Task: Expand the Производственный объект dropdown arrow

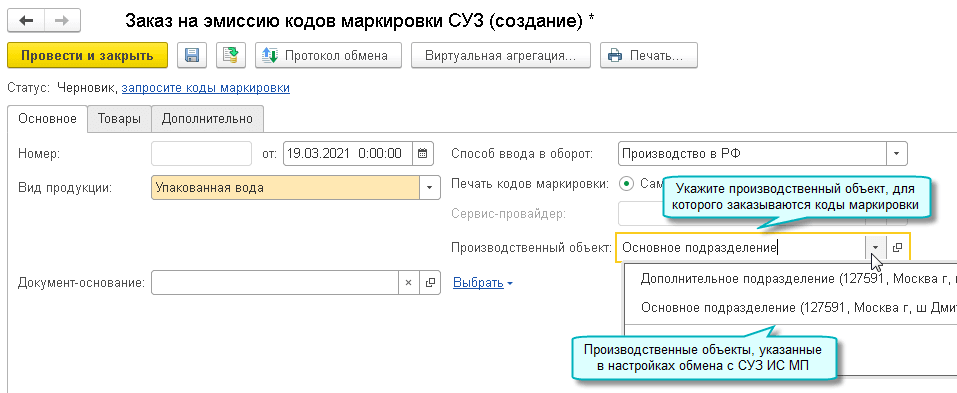Action: [x=876, y=248]
